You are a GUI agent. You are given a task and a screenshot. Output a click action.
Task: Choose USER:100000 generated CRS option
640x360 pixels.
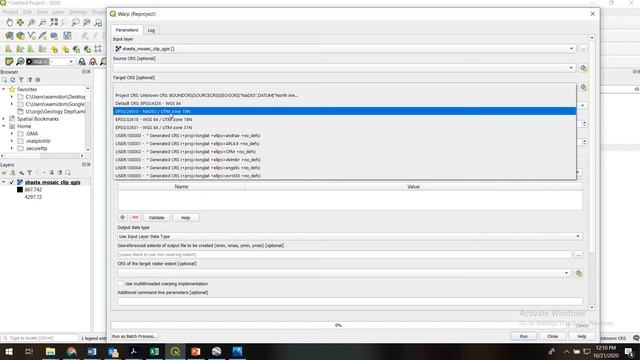tap(344, 135)
